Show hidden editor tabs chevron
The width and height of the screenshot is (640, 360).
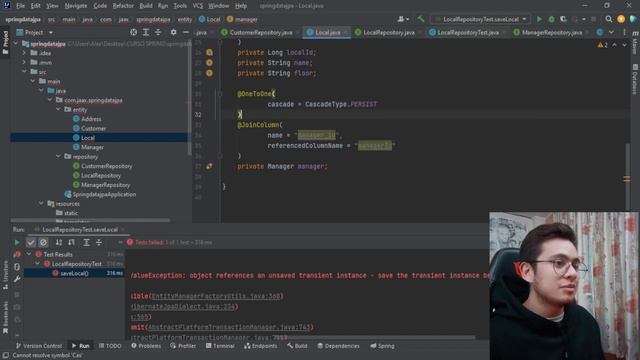(611, 32)
